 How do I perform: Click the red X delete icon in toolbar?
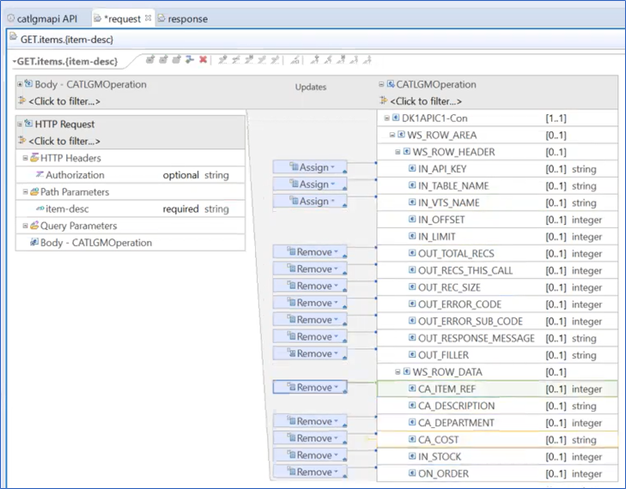pos(203,60)
